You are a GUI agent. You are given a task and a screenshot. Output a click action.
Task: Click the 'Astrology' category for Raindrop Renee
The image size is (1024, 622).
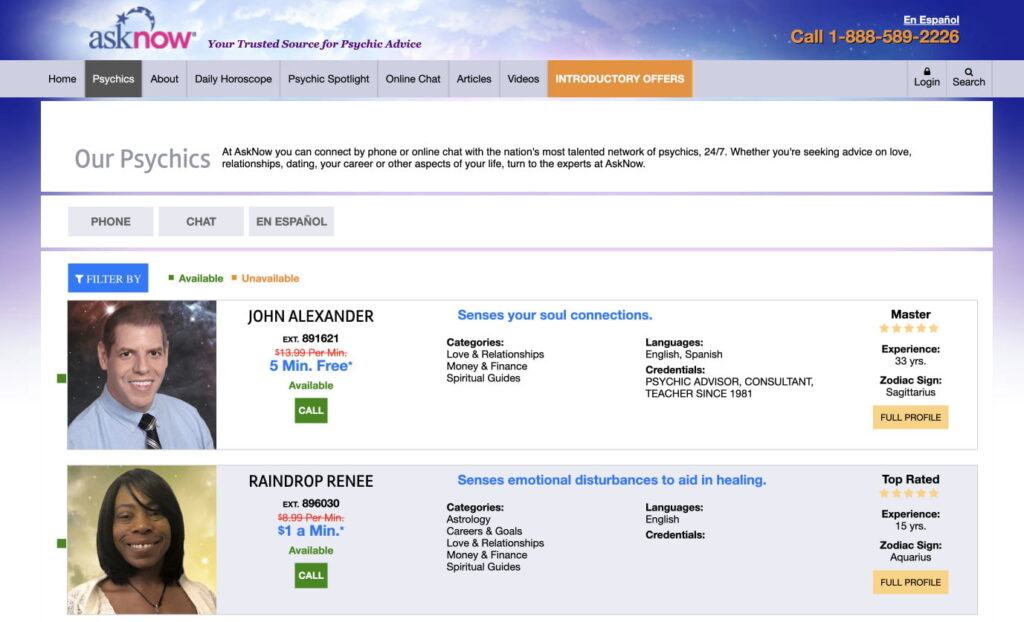point(468,519)
